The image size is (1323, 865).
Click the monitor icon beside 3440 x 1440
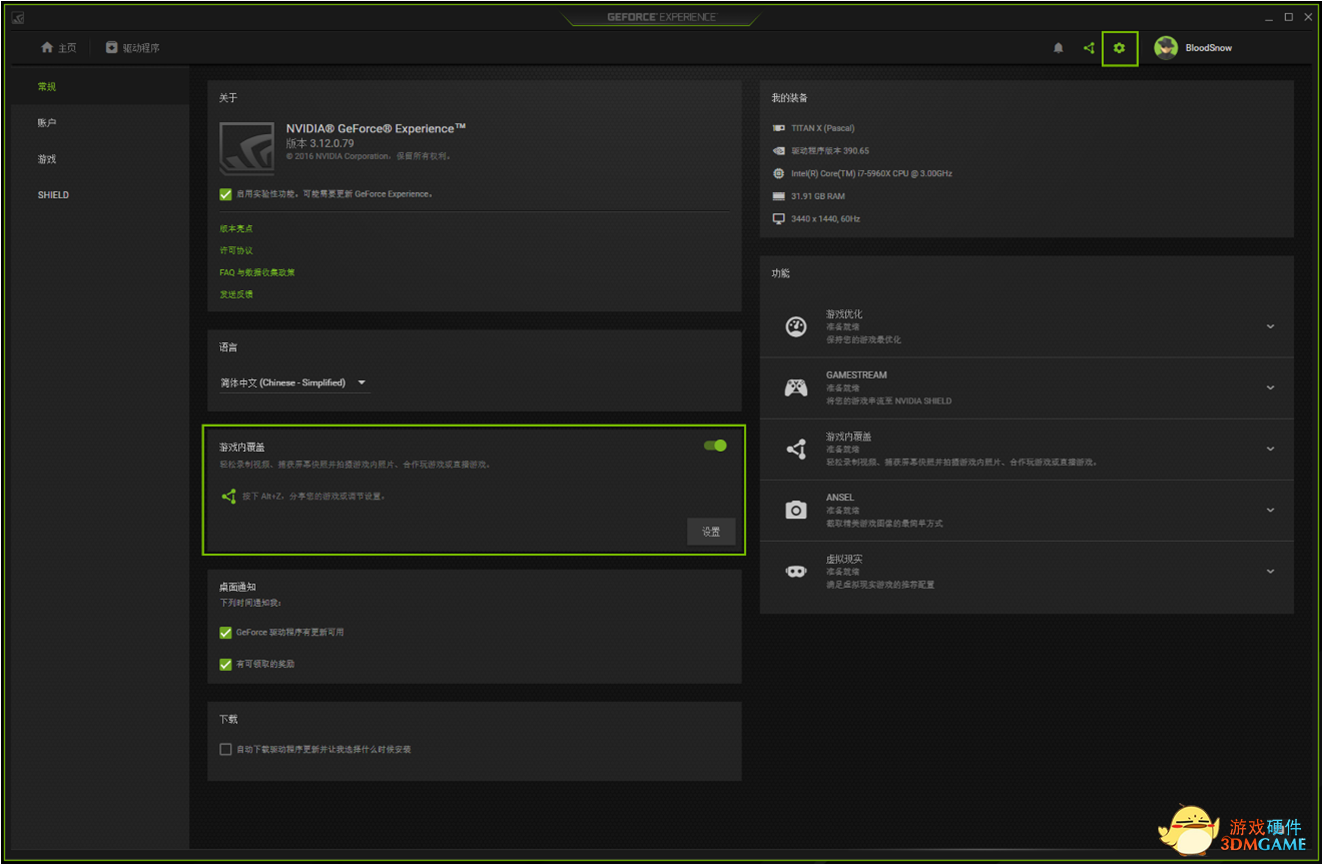[x=779, y=219]
